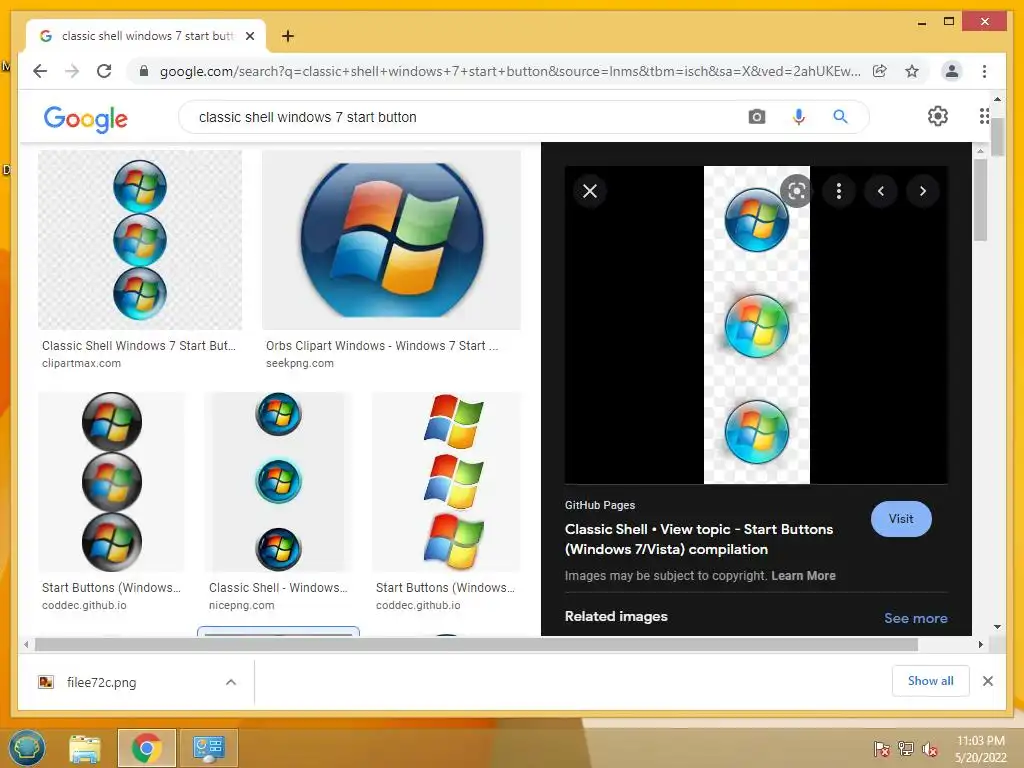Click horizontal scrollbar left arrow
This screenshot has width=1024, height=768.
click(25, 645)
